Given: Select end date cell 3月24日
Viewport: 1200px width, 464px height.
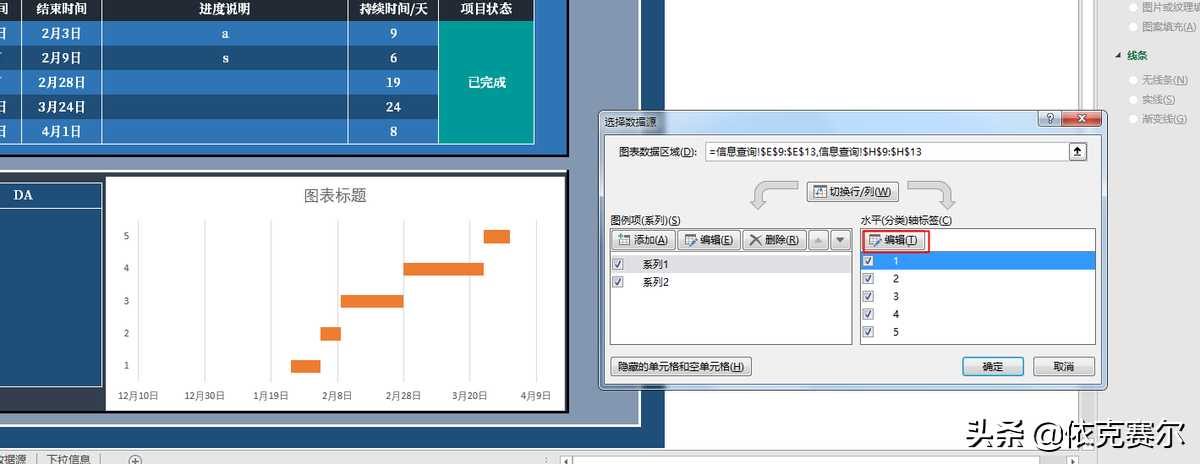Looking at the screenshot, I should (62, 107).
